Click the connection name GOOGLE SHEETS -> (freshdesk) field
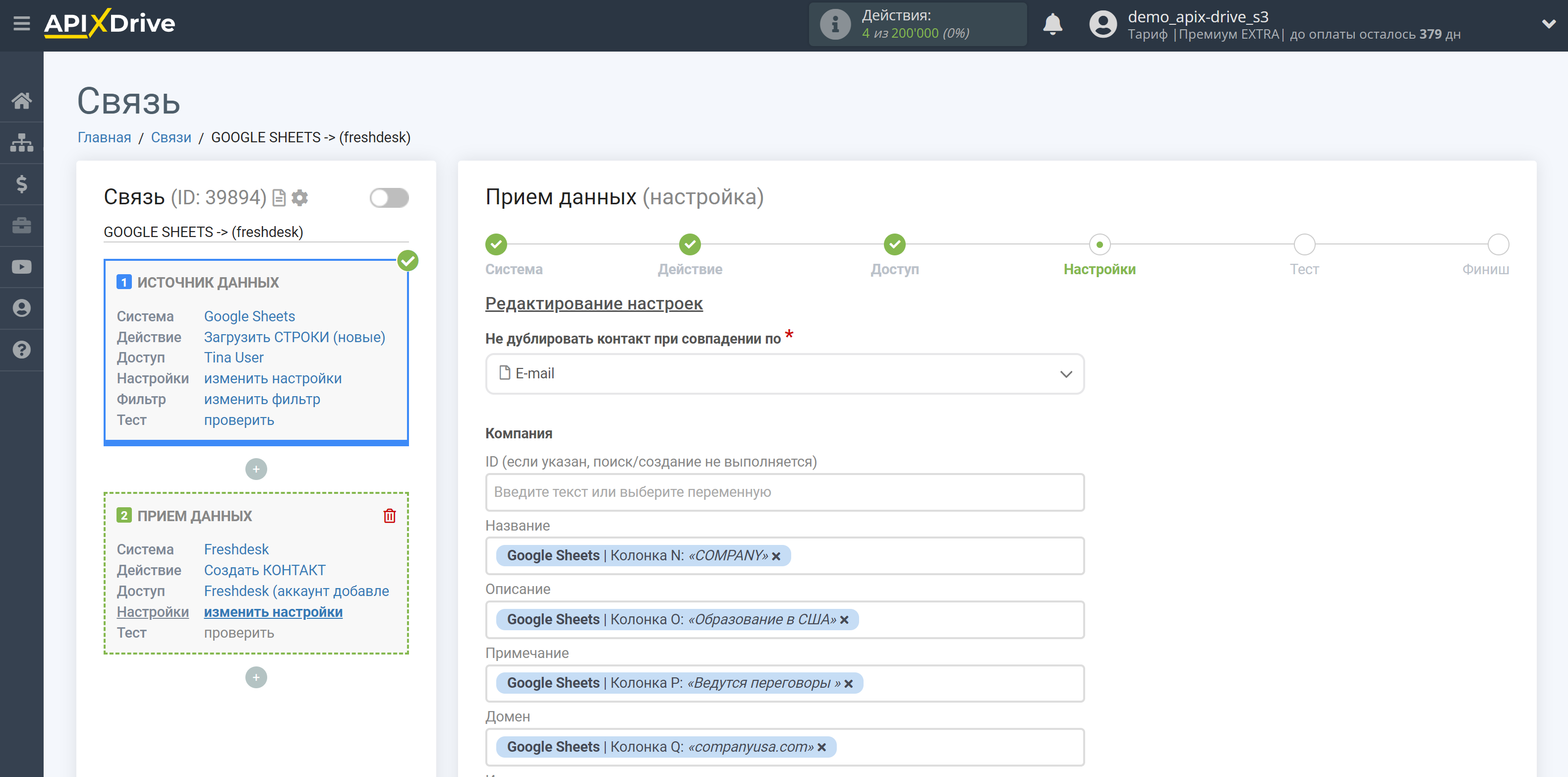Viewport: 1568px width, 777px height. [x=256, y=232]
